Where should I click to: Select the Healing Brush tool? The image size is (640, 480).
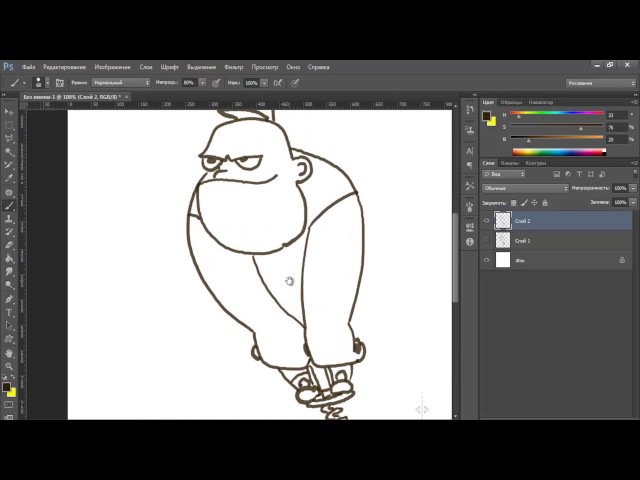9,192
